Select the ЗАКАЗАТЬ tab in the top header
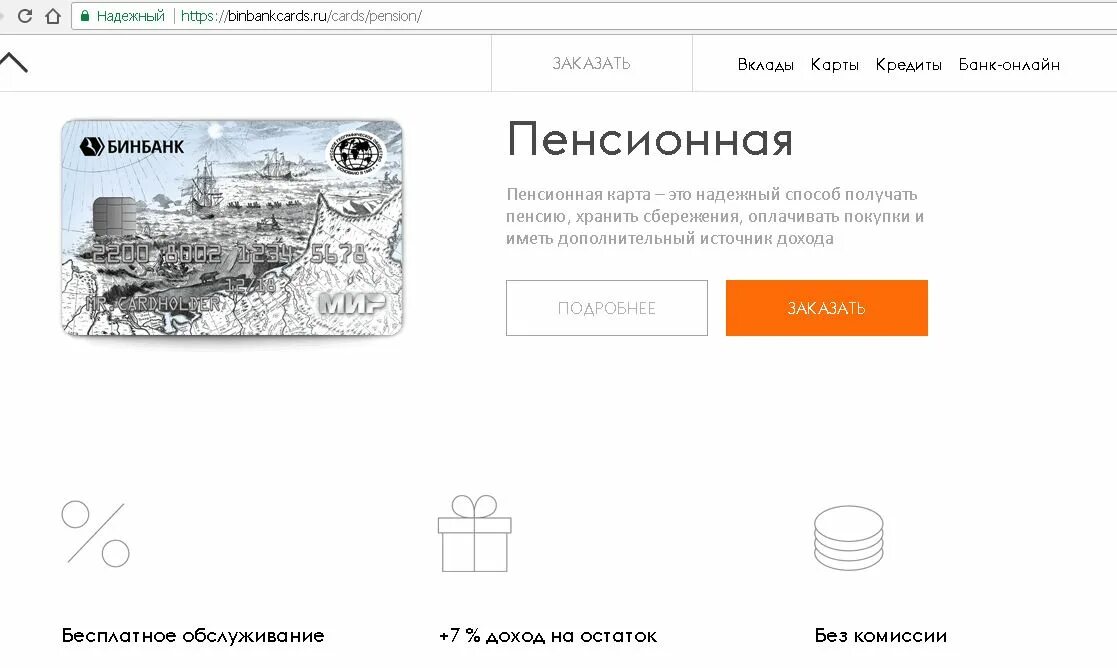 click(x=591, y=63)
